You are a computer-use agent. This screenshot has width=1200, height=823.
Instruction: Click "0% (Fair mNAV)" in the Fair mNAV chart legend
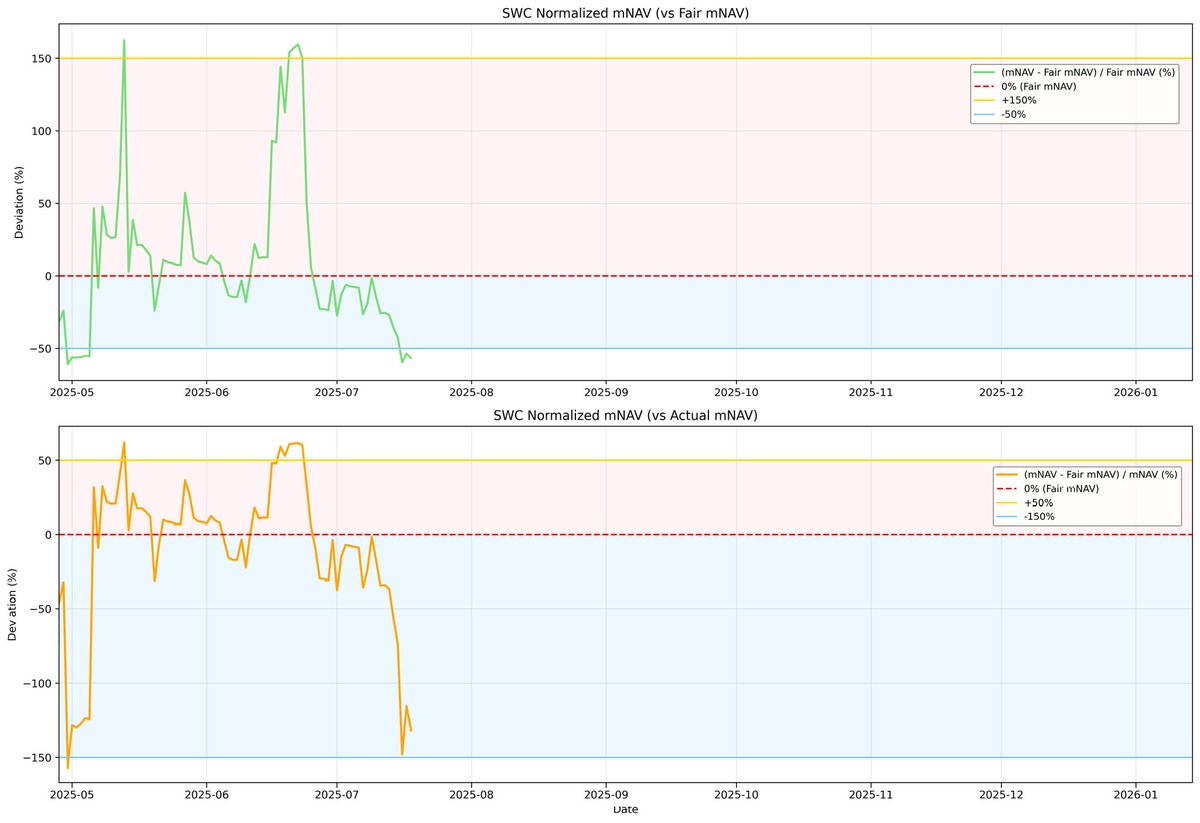(x=1038, y=86)
